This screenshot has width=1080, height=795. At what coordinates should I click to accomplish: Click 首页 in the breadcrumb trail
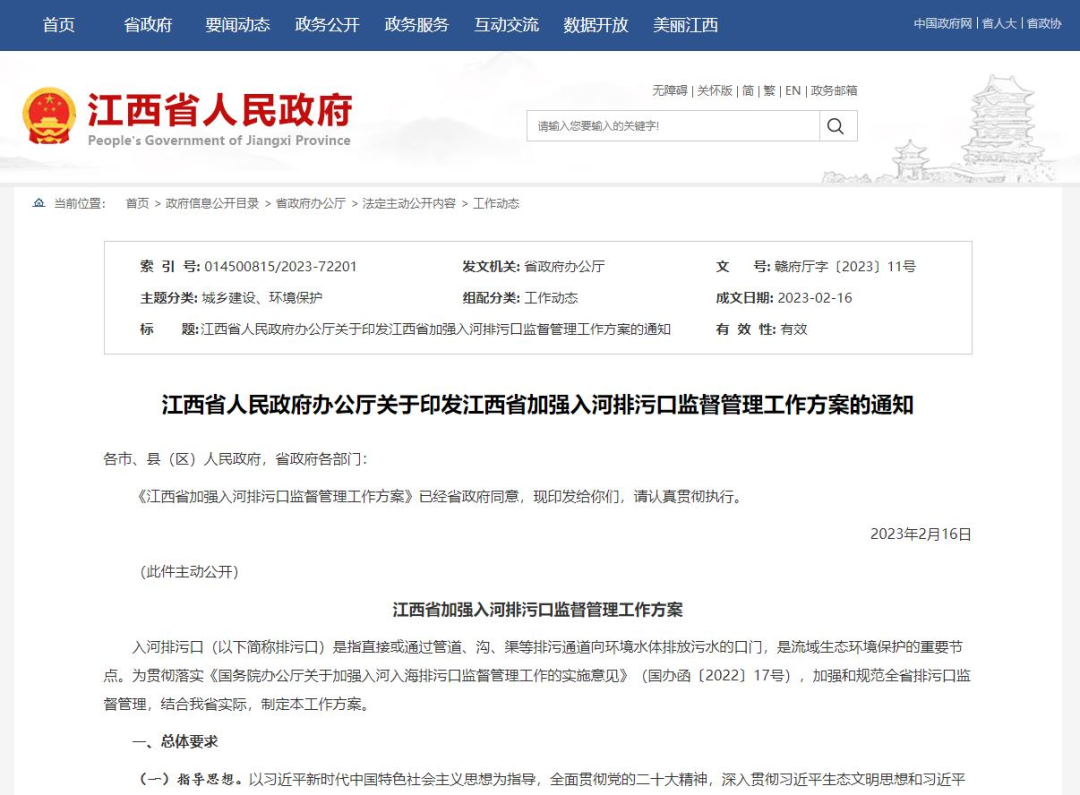(x=137, y=203)
